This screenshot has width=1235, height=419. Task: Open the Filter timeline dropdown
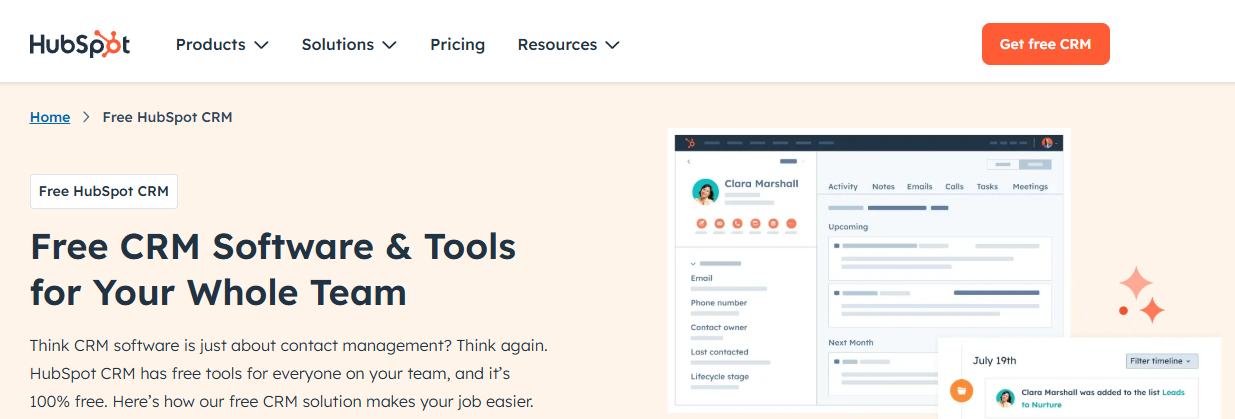1162,361
